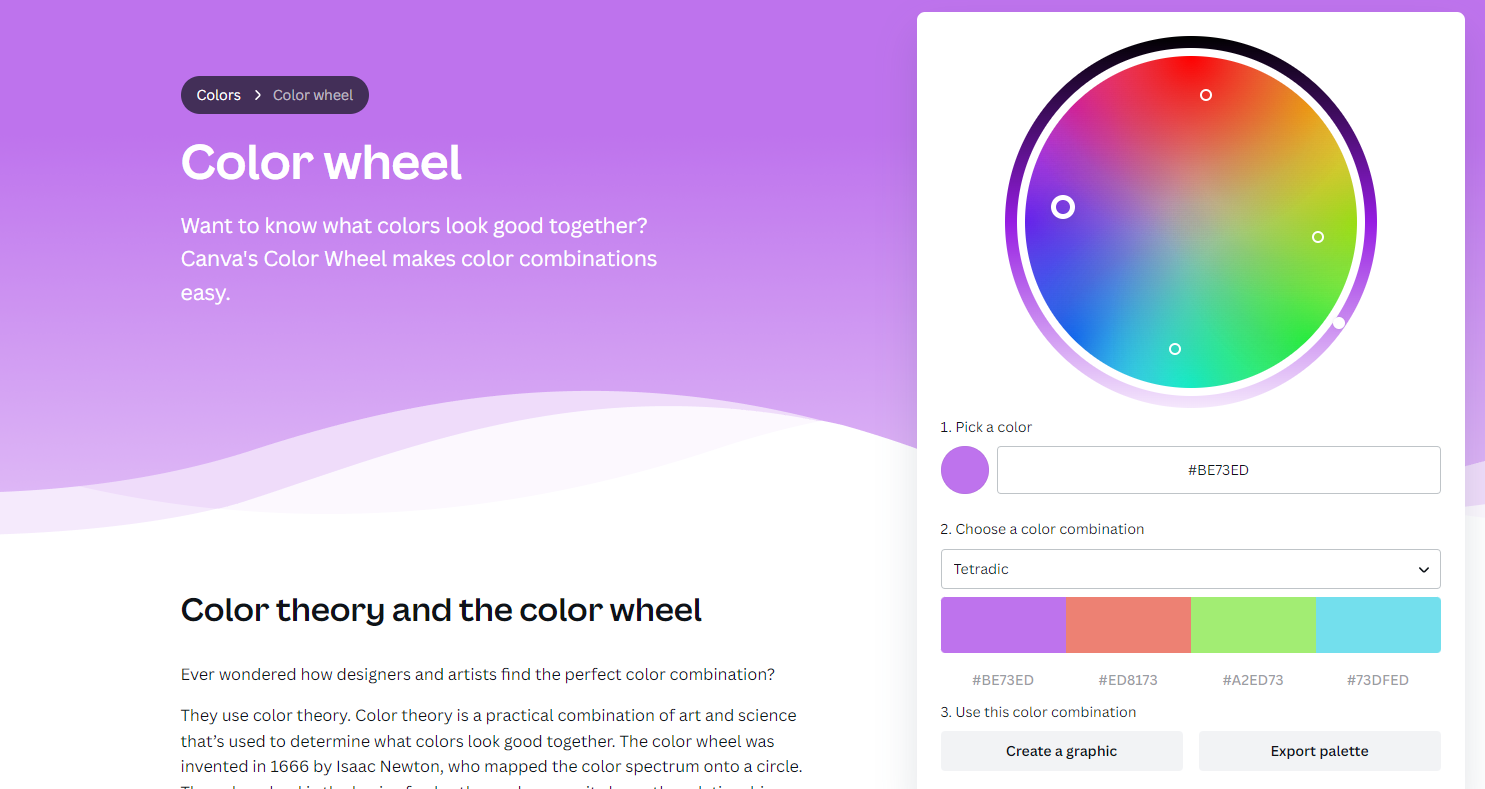Click the dropdown chevron arrow
Viewport: 1485px width, 789px height.
(x=1424, y=570)
